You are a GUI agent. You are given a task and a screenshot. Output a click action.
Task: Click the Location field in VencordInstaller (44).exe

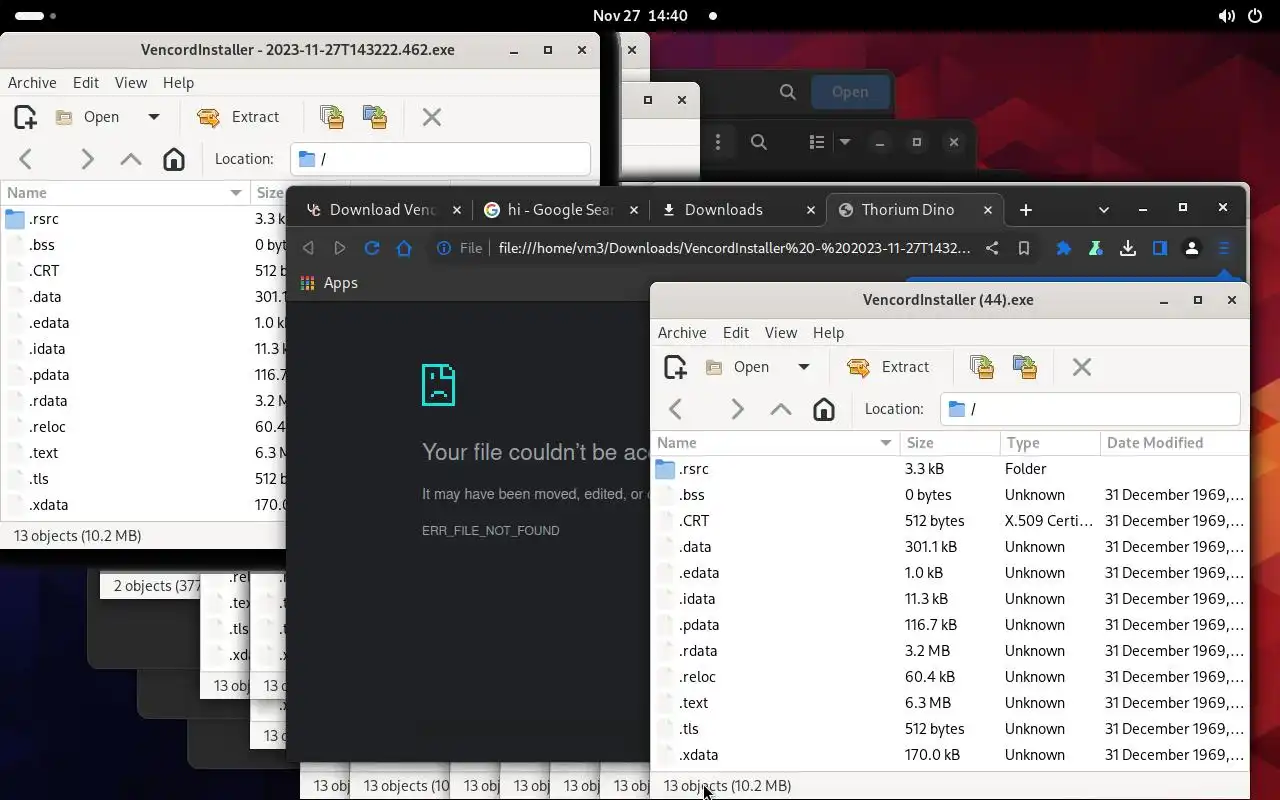pyautogui.click(x=1090, y=409)
